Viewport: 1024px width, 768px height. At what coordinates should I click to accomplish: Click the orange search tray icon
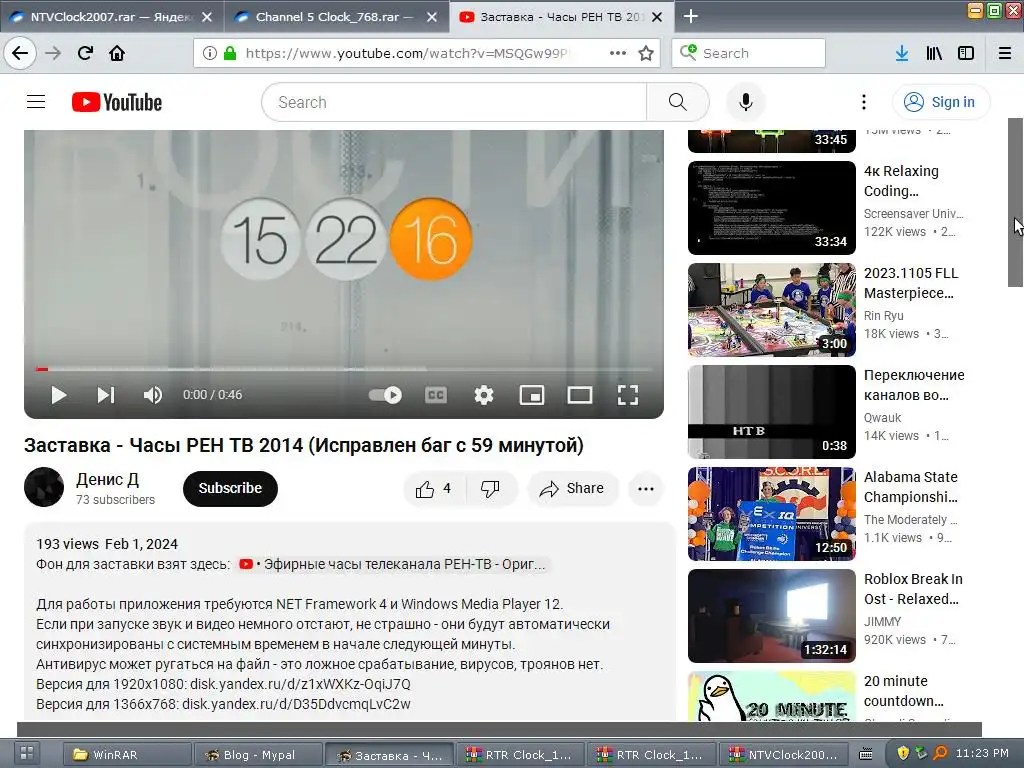click(940, 754)
